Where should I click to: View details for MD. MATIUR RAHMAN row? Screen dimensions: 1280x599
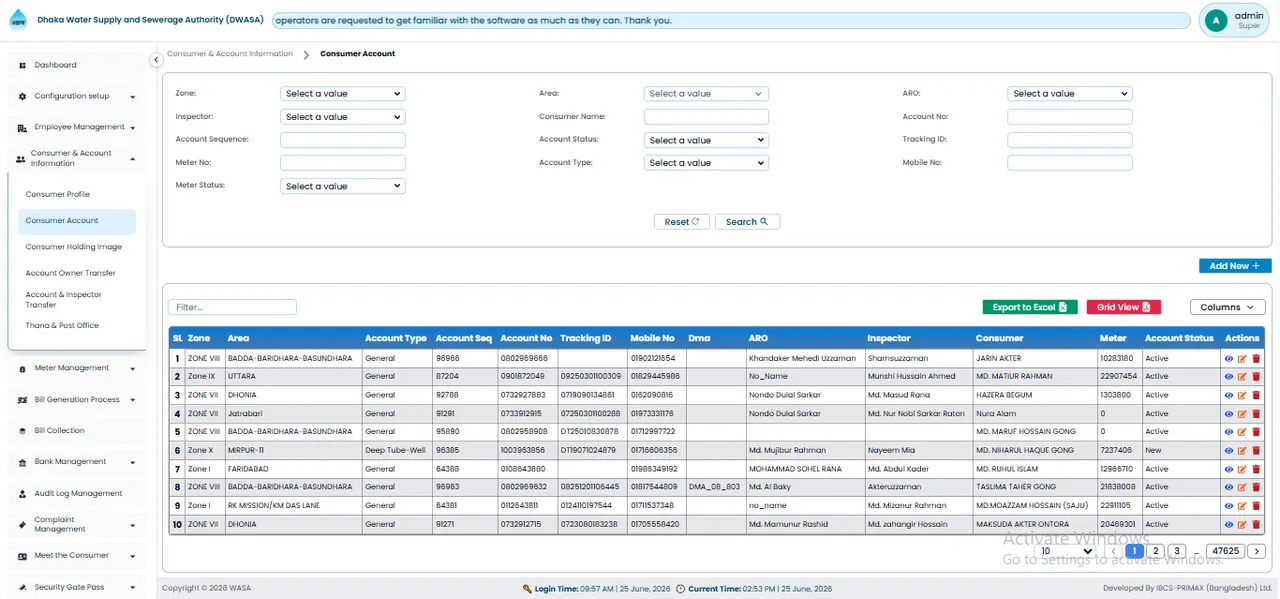(x=1229, y=377)
